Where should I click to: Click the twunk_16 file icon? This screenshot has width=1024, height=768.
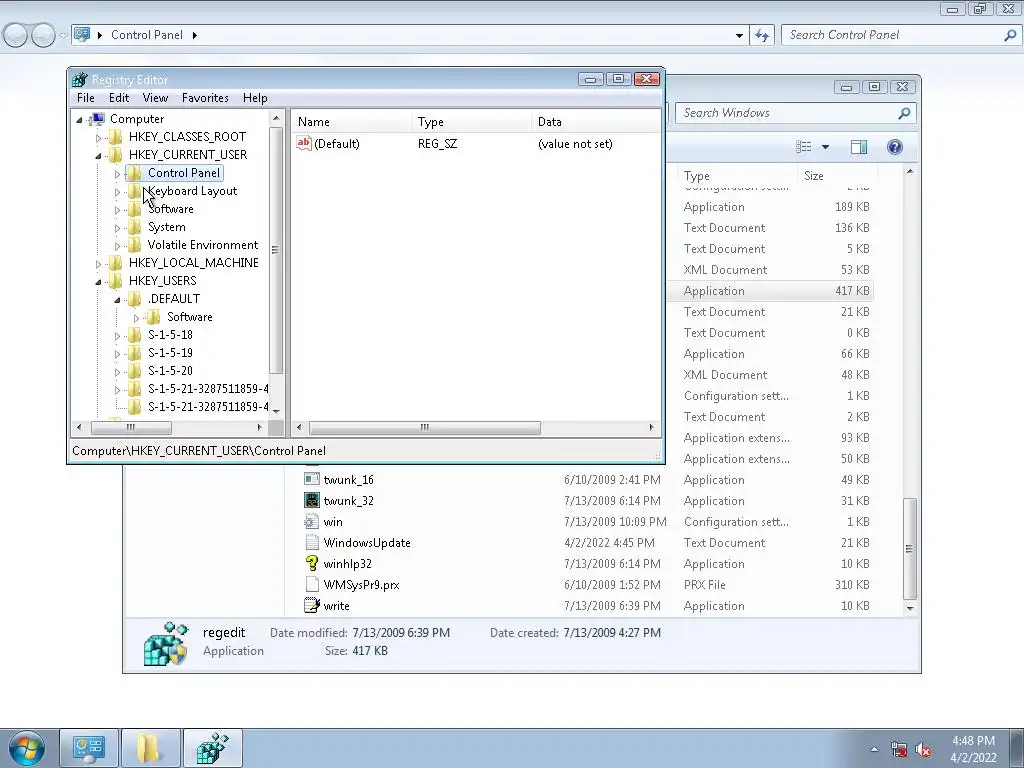(x=312, y=479)
